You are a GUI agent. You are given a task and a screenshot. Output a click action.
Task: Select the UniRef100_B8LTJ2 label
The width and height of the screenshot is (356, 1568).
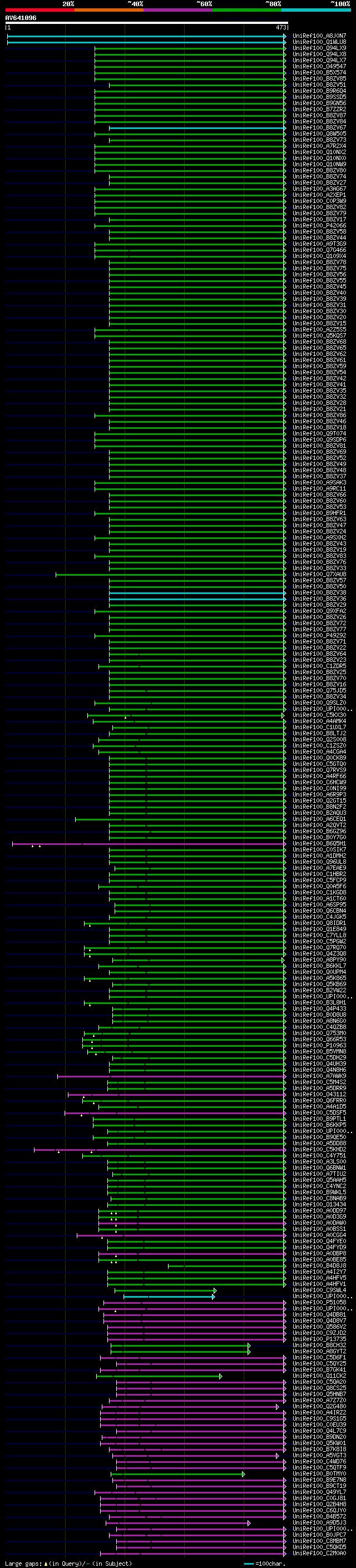click(319, 734)
